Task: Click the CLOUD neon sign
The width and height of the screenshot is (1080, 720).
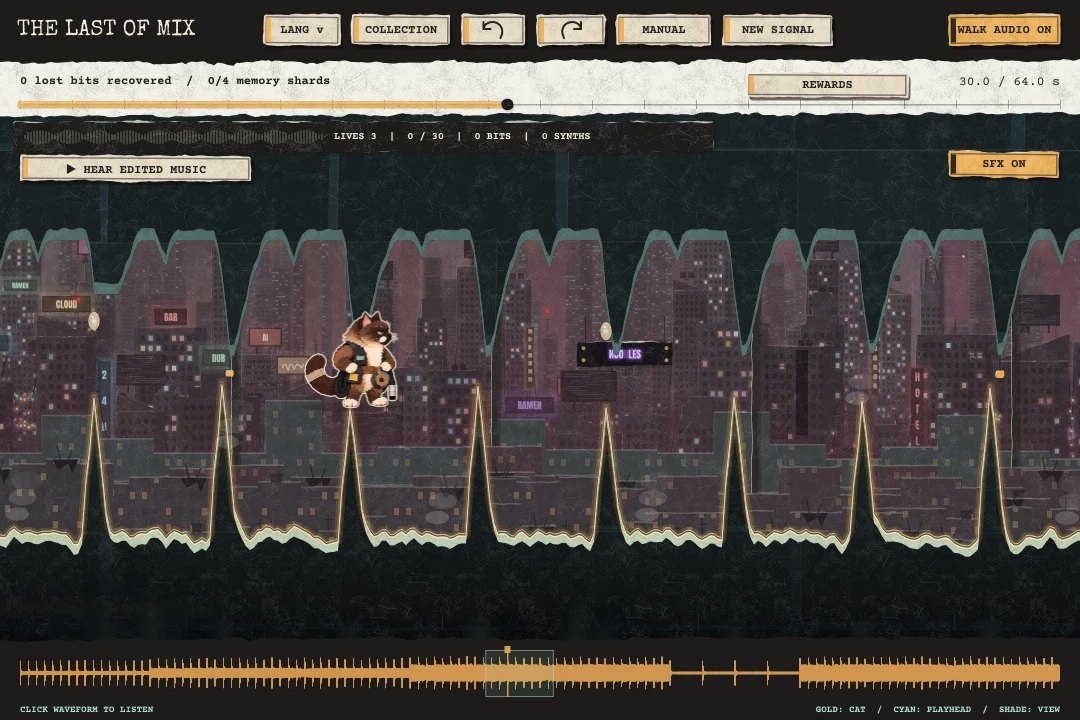Action: point(66,304)
